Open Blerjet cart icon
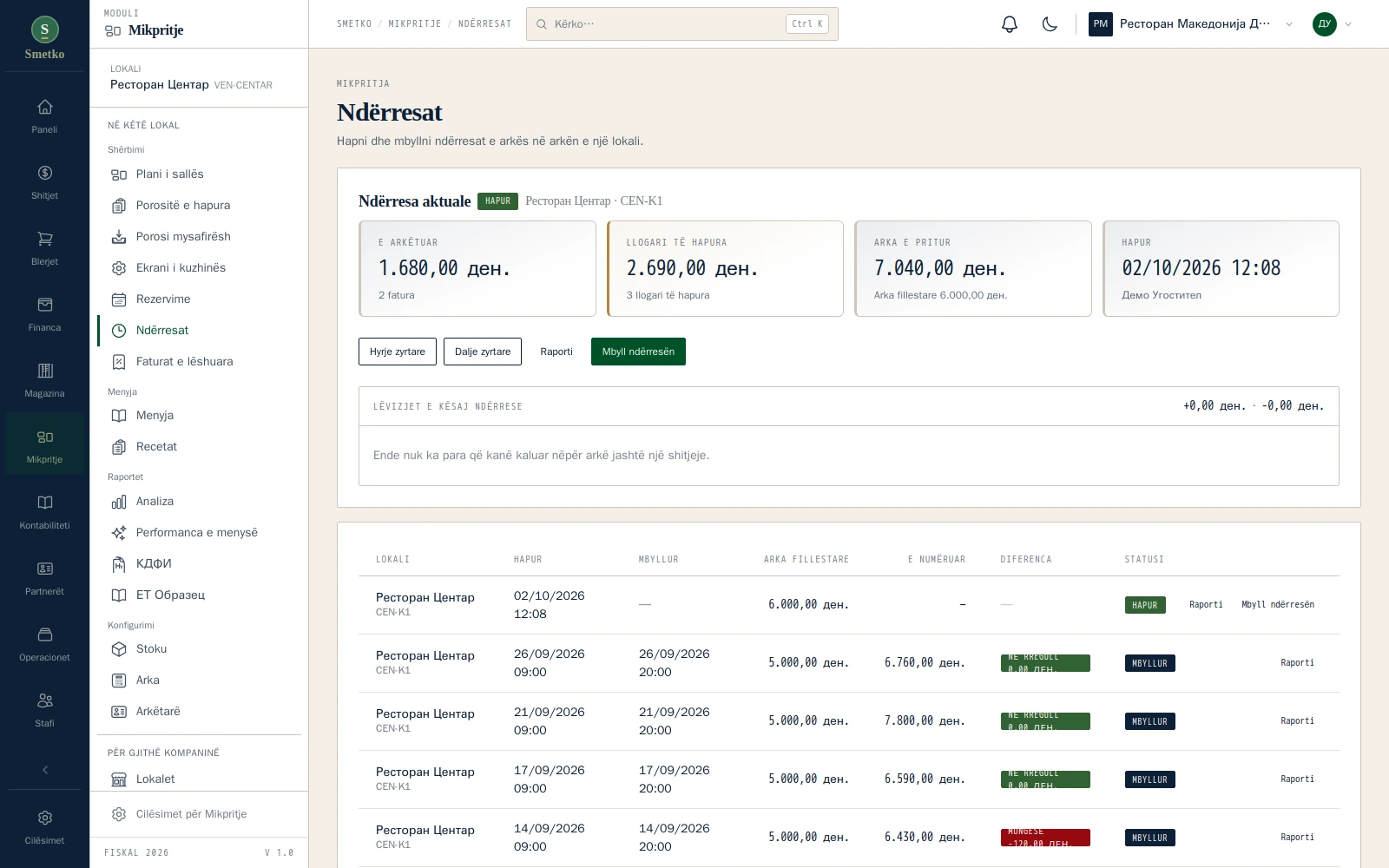The height and width of the screenshot is (868, 1389). (45, 248)
